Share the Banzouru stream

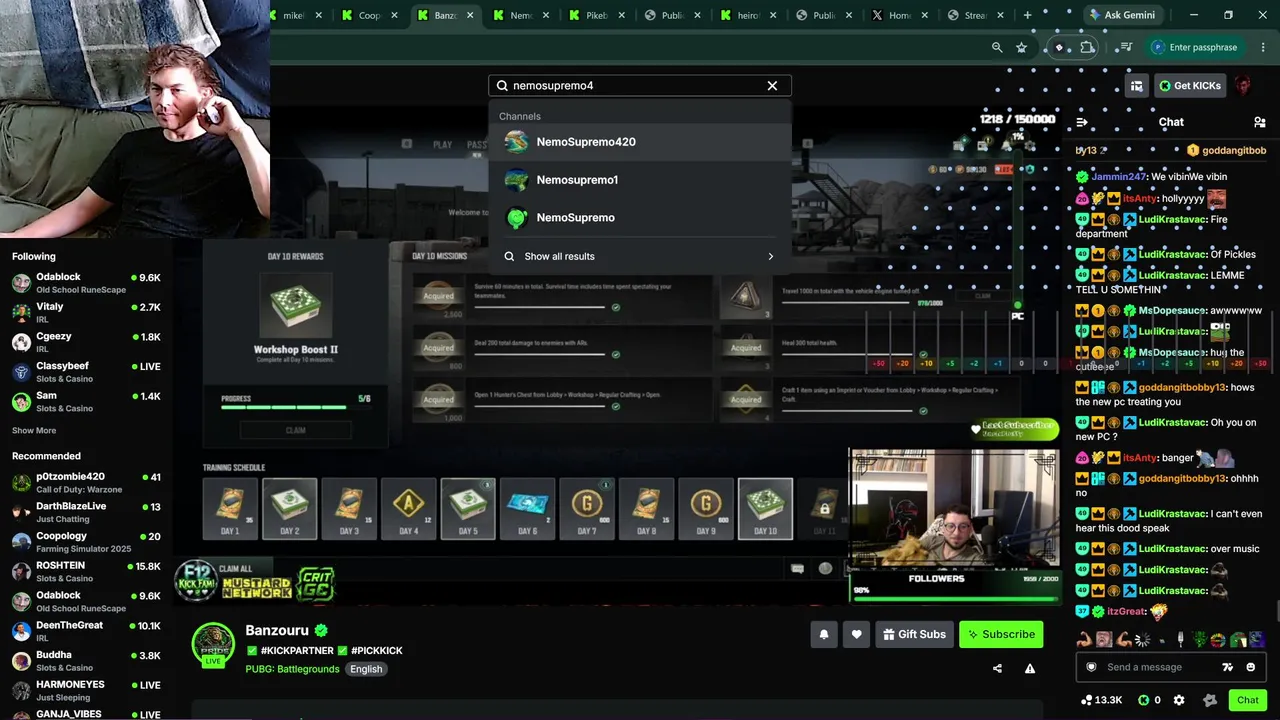(997, 668)
